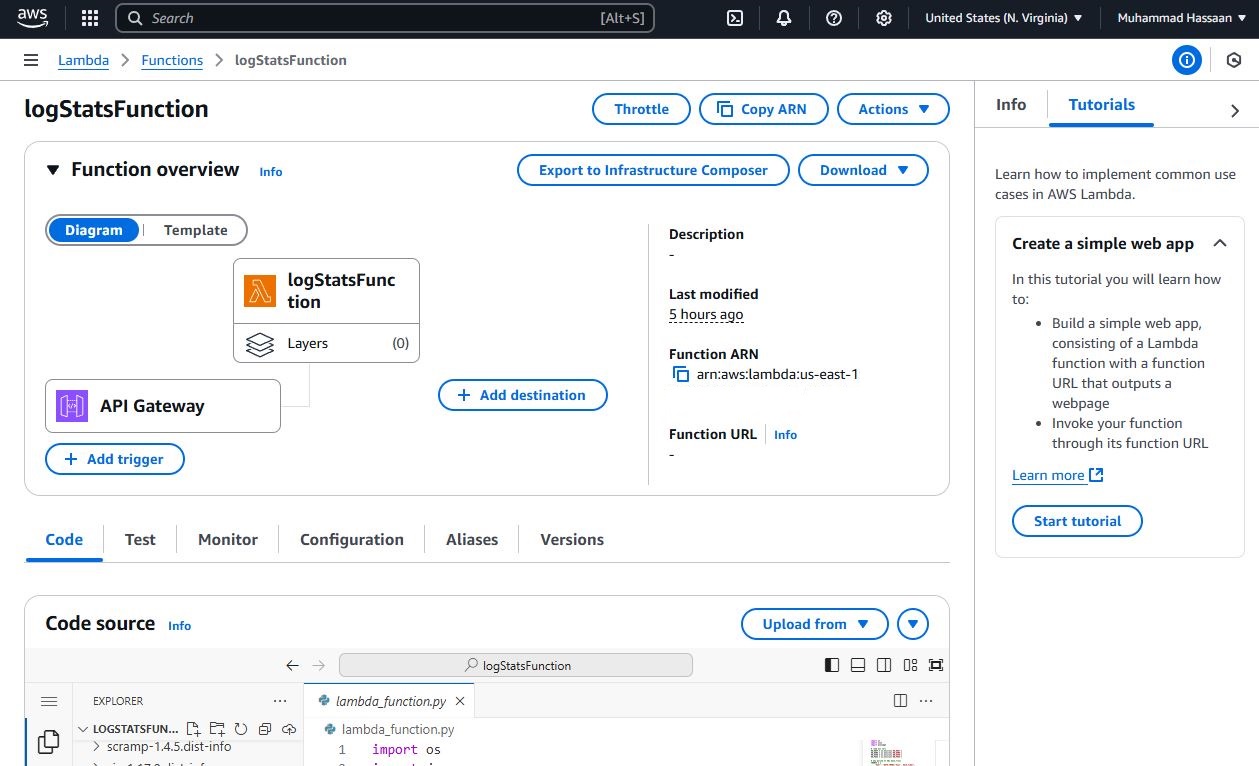
Task: Collapse the right help panel arrow
Action: [x=1235, y=111]
